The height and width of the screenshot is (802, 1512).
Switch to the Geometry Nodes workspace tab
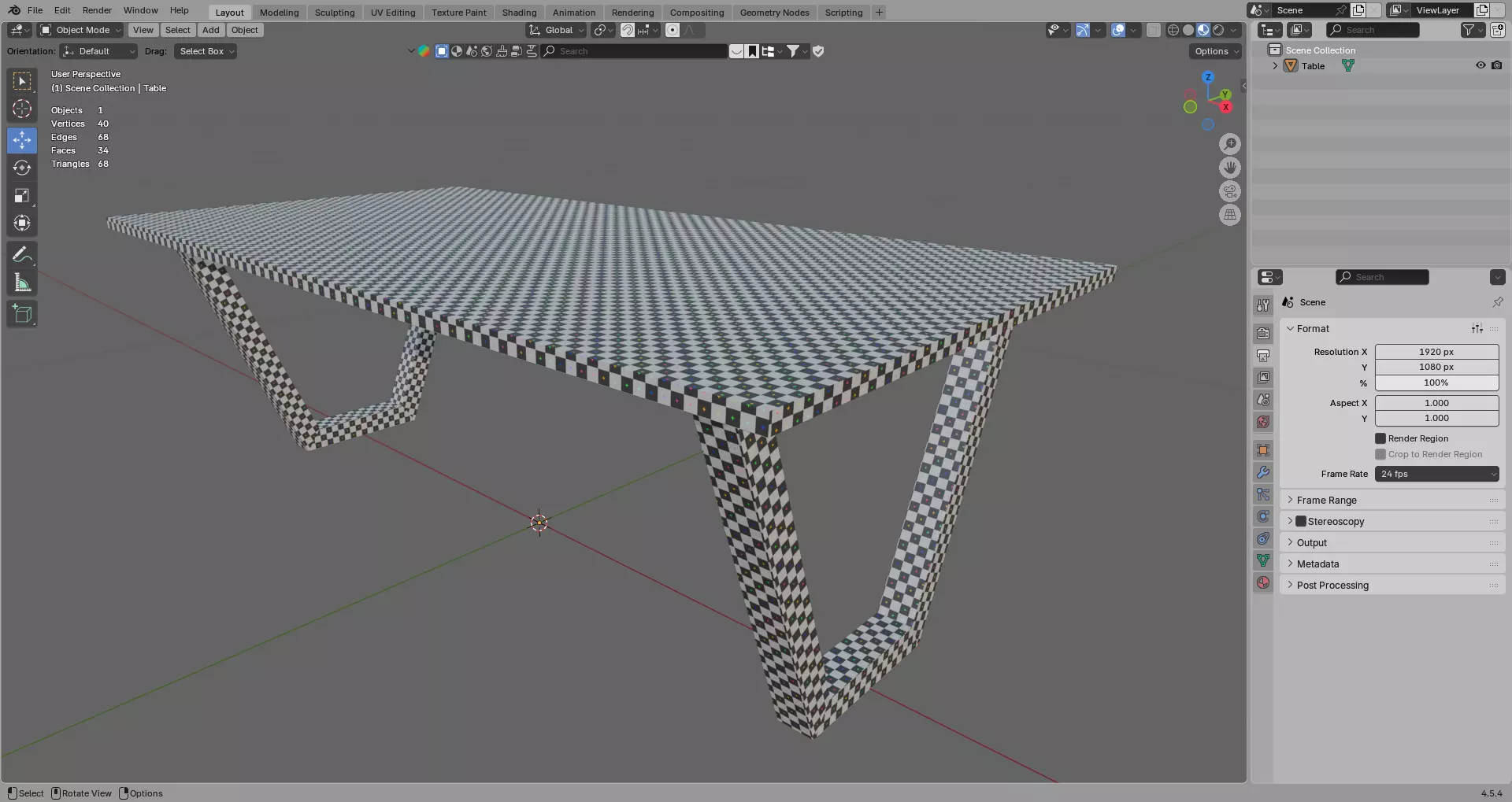tap(774, 12)
